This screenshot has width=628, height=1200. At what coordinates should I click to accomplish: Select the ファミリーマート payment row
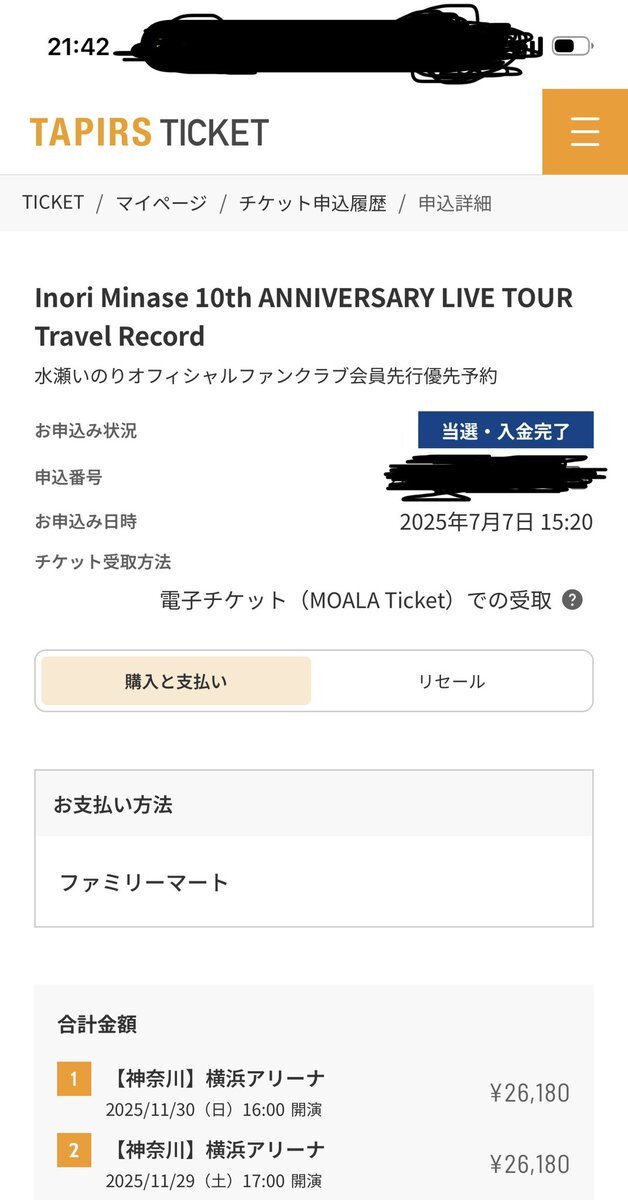click(313, 882)
